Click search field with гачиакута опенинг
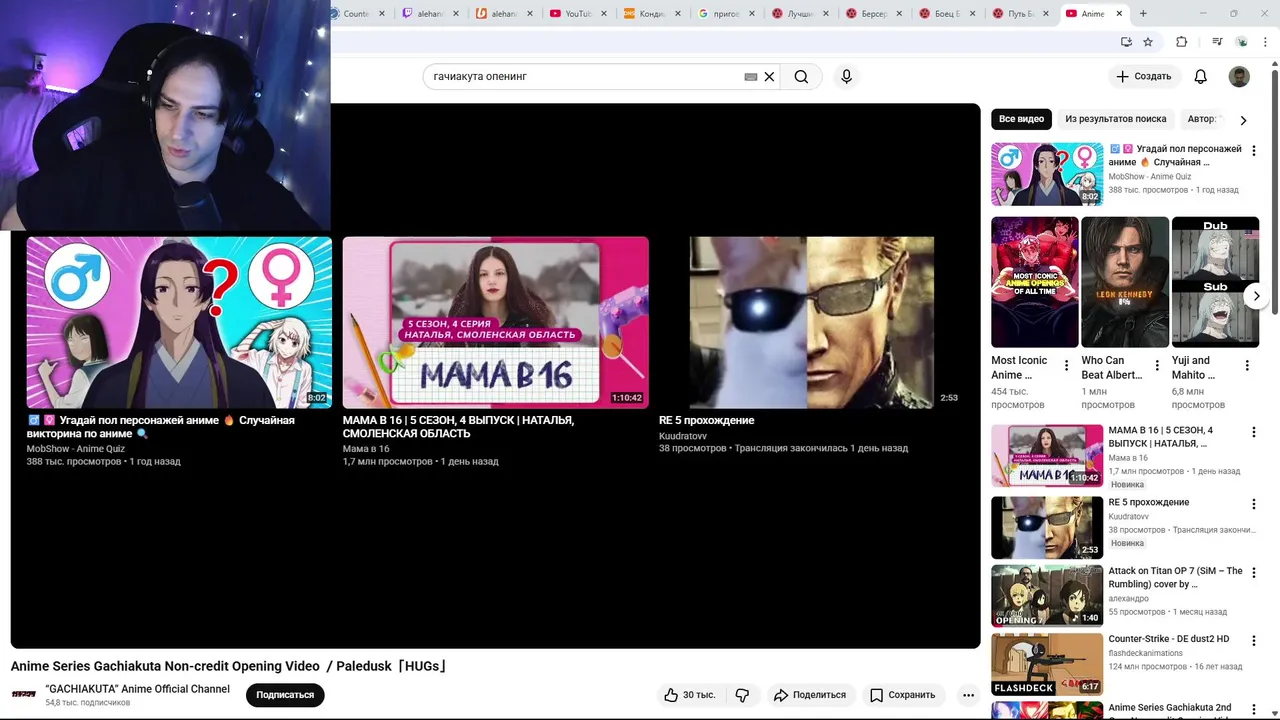The image size is (1280, 720). [x=585, y=77]
